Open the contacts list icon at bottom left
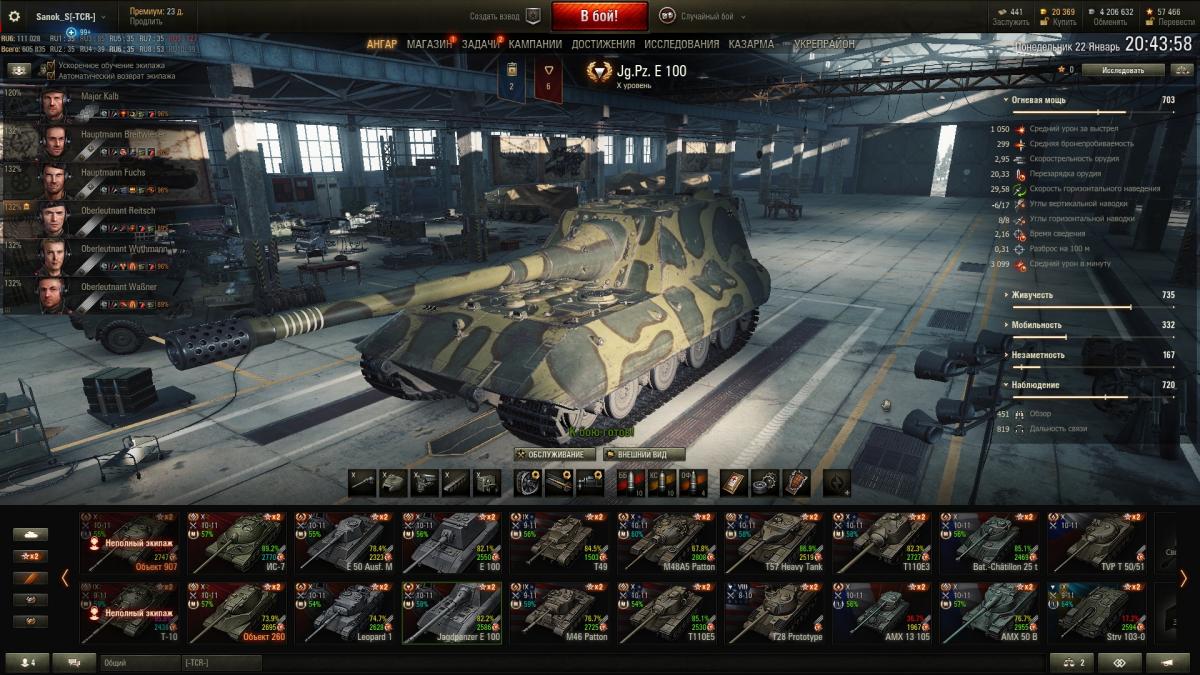 27,662
